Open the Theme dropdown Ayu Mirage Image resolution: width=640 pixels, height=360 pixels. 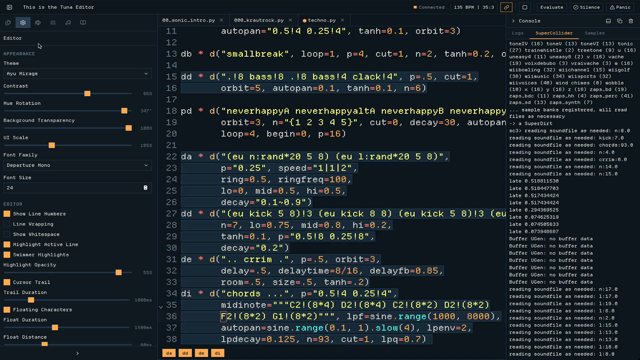pos(77,73)
